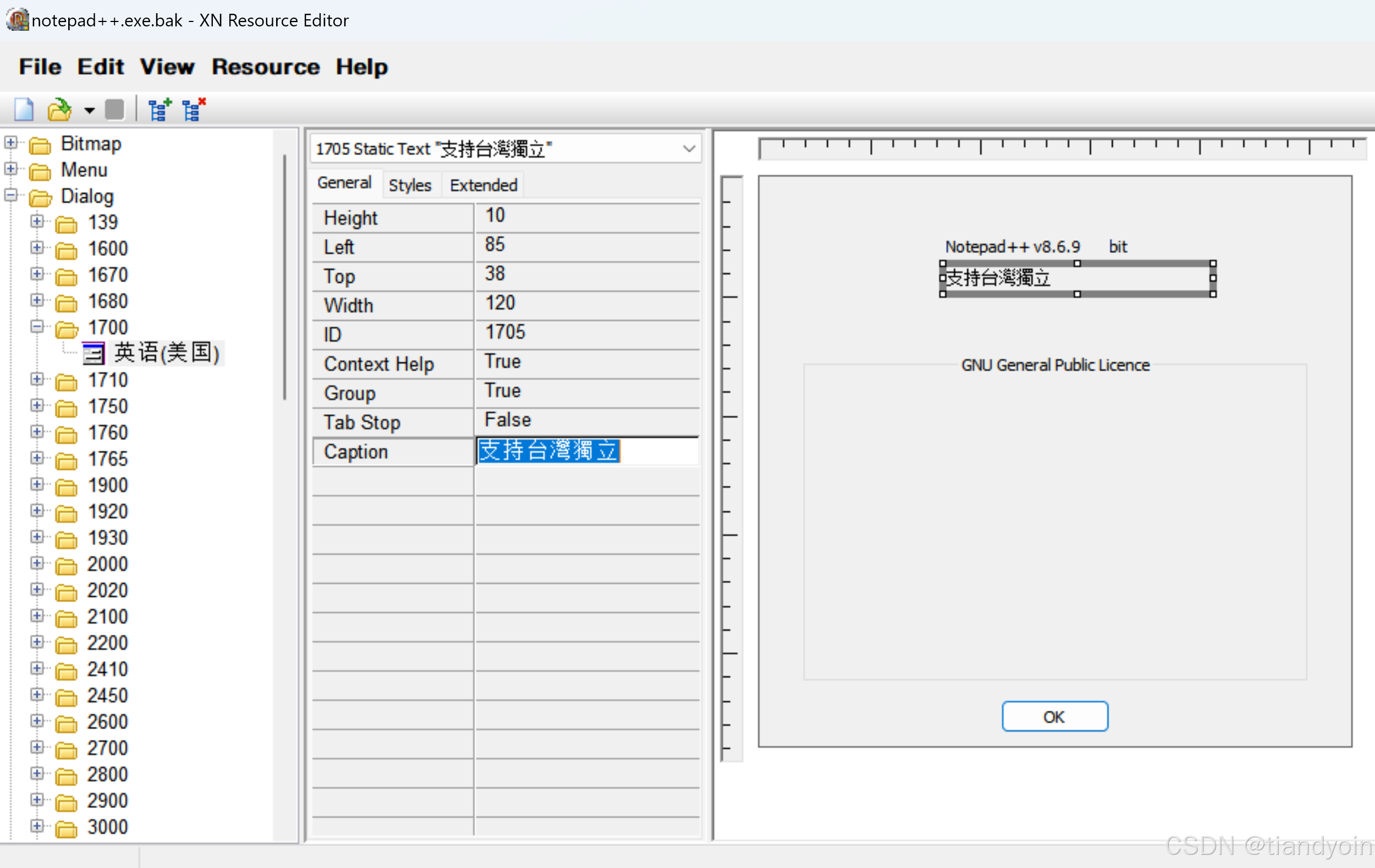
Task: Click the folder icon of 1900
Action: [66, 487]
